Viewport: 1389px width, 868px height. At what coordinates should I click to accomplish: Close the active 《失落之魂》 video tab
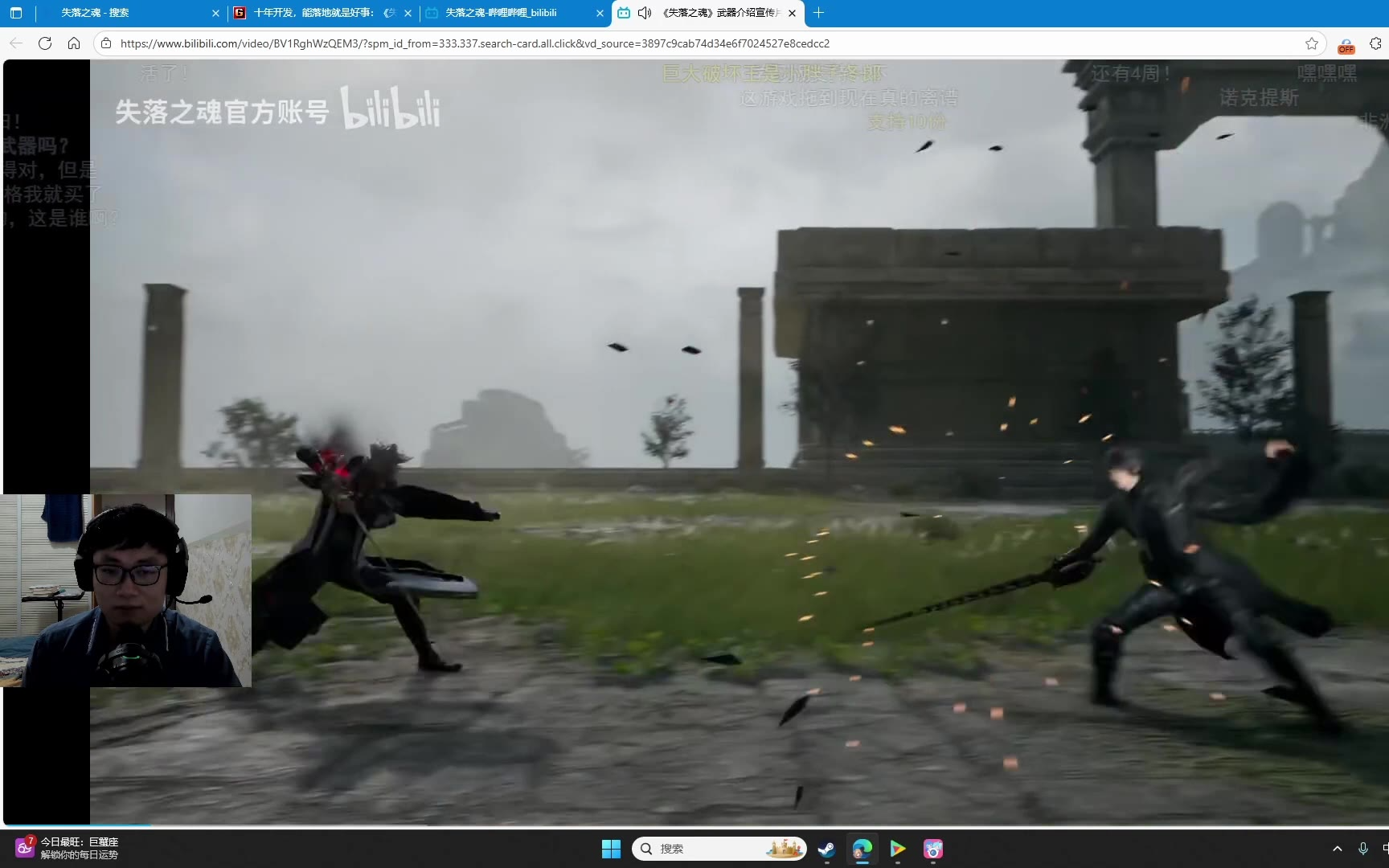pyautogui.click(x=792, y=13)
